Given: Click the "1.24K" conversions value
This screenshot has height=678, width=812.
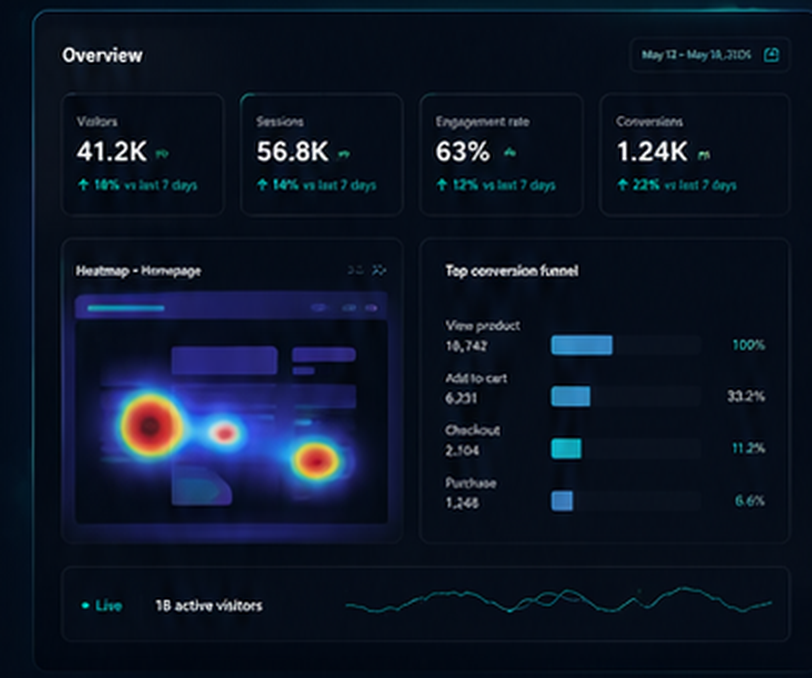Looking at the screenshot, I should click(652, 152).
